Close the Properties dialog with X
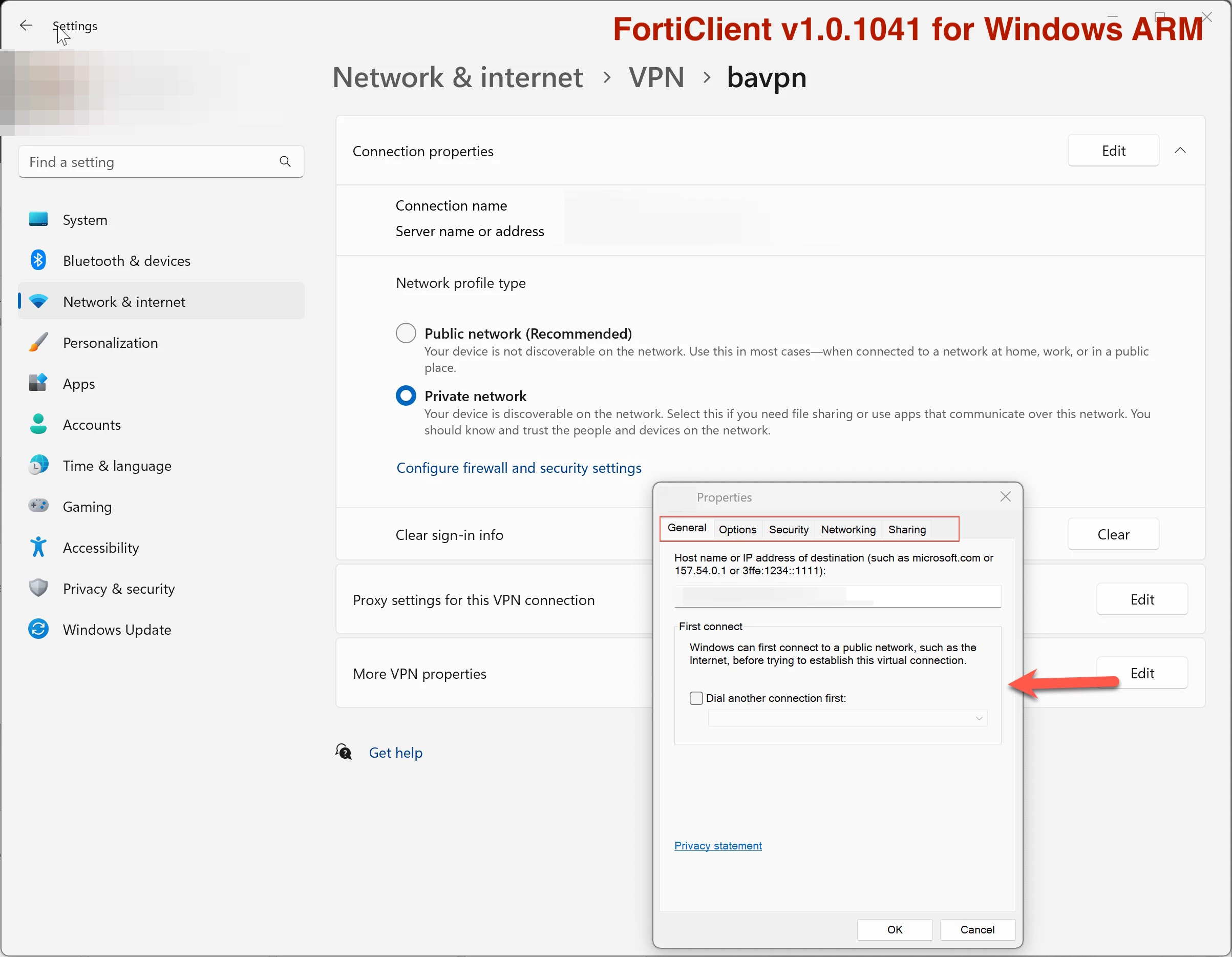 click(x=1005, y=496)
